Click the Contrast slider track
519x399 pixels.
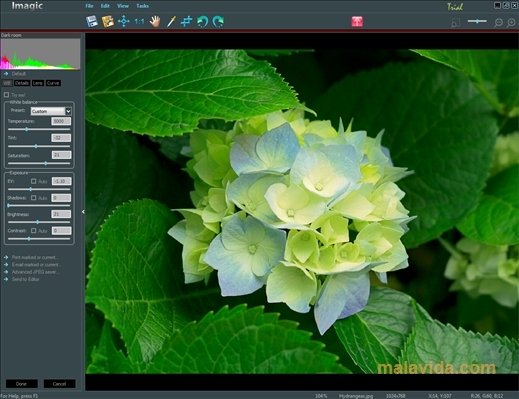coord(39,239)
